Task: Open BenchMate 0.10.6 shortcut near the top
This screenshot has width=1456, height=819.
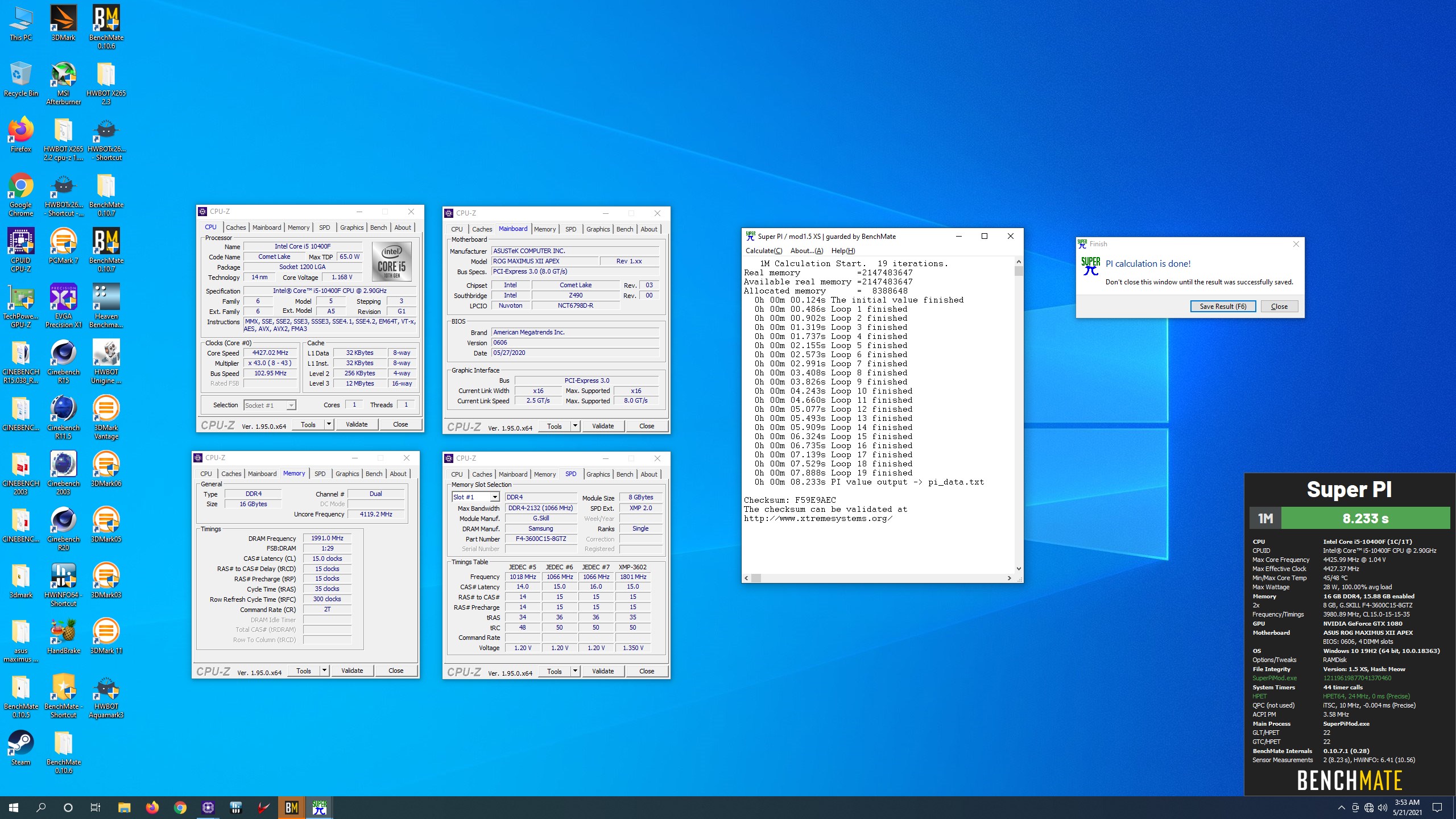Action: tap(106, 27)
